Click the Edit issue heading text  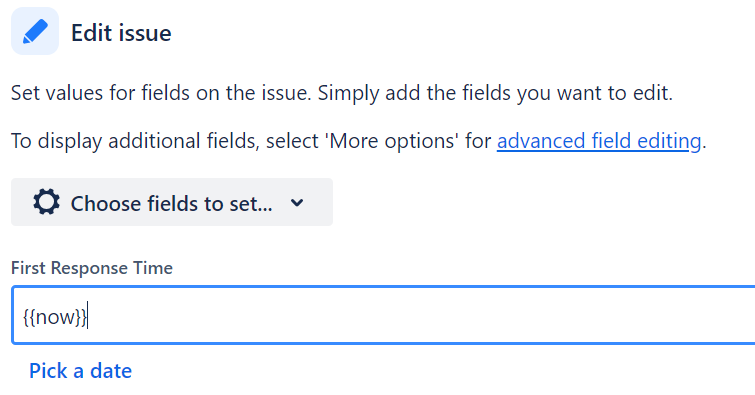(121, 33)
